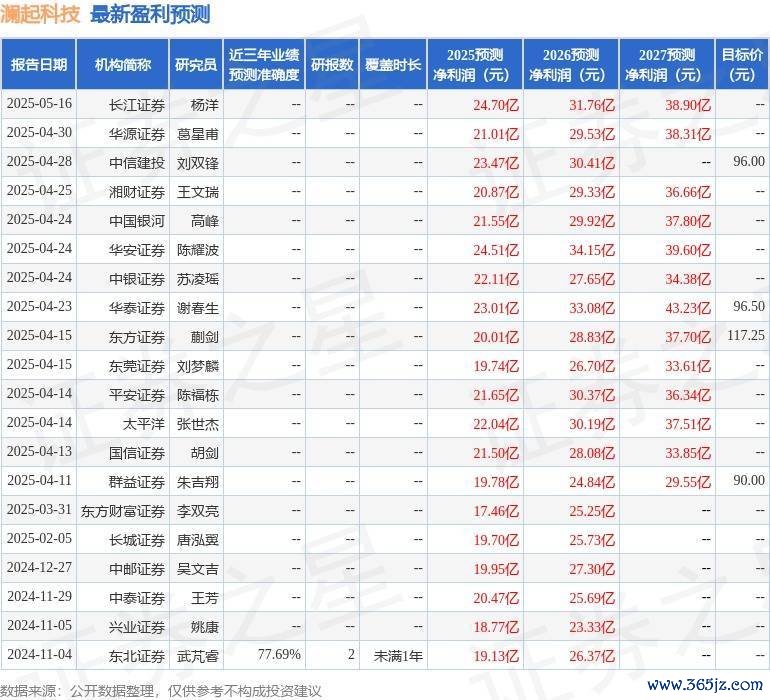The image size is (770, 700).
Task: Click the 34.15亿 profit value
Action: (592, 250)
